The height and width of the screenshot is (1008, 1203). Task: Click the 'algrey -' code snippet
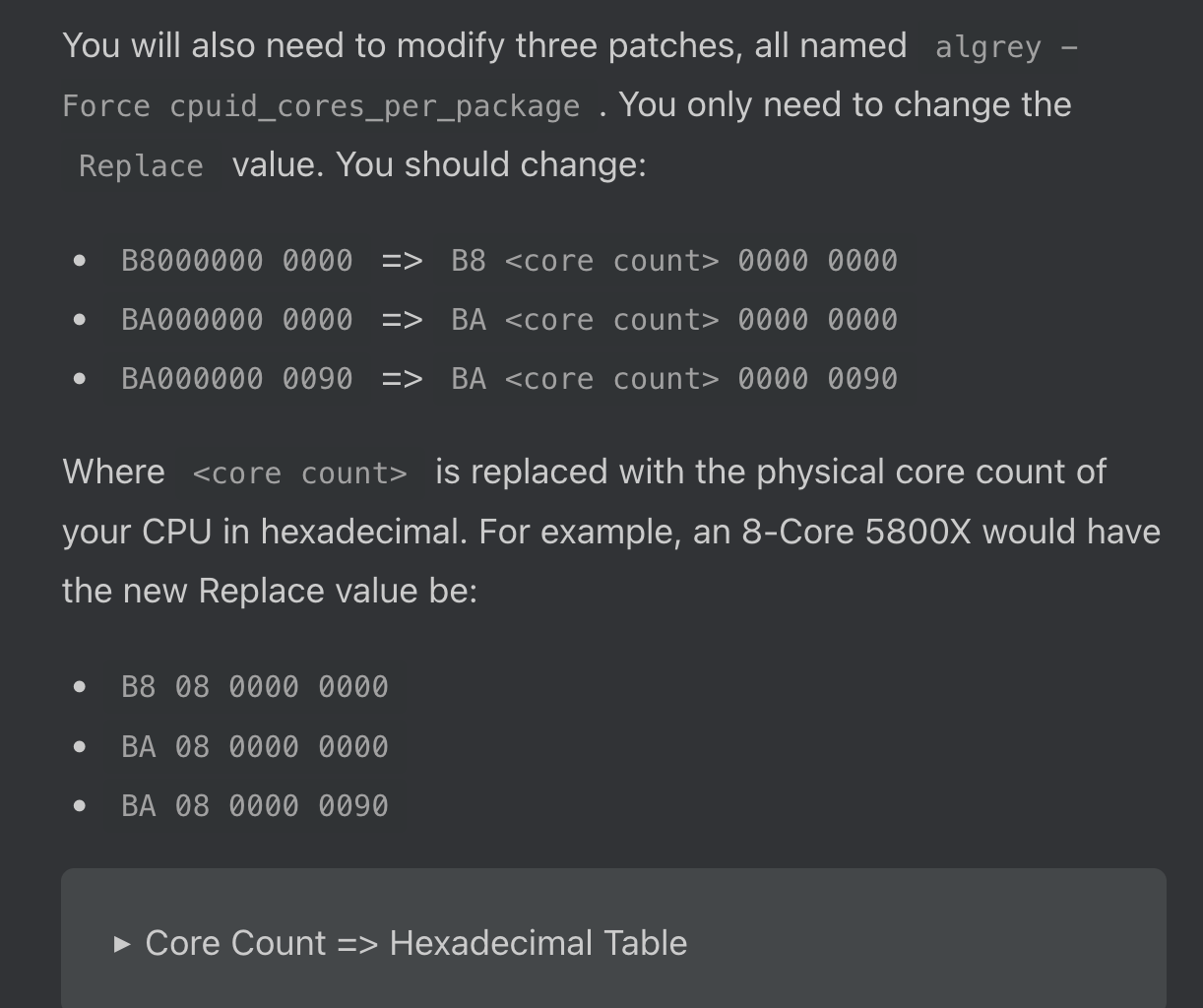click(1005, 47)
